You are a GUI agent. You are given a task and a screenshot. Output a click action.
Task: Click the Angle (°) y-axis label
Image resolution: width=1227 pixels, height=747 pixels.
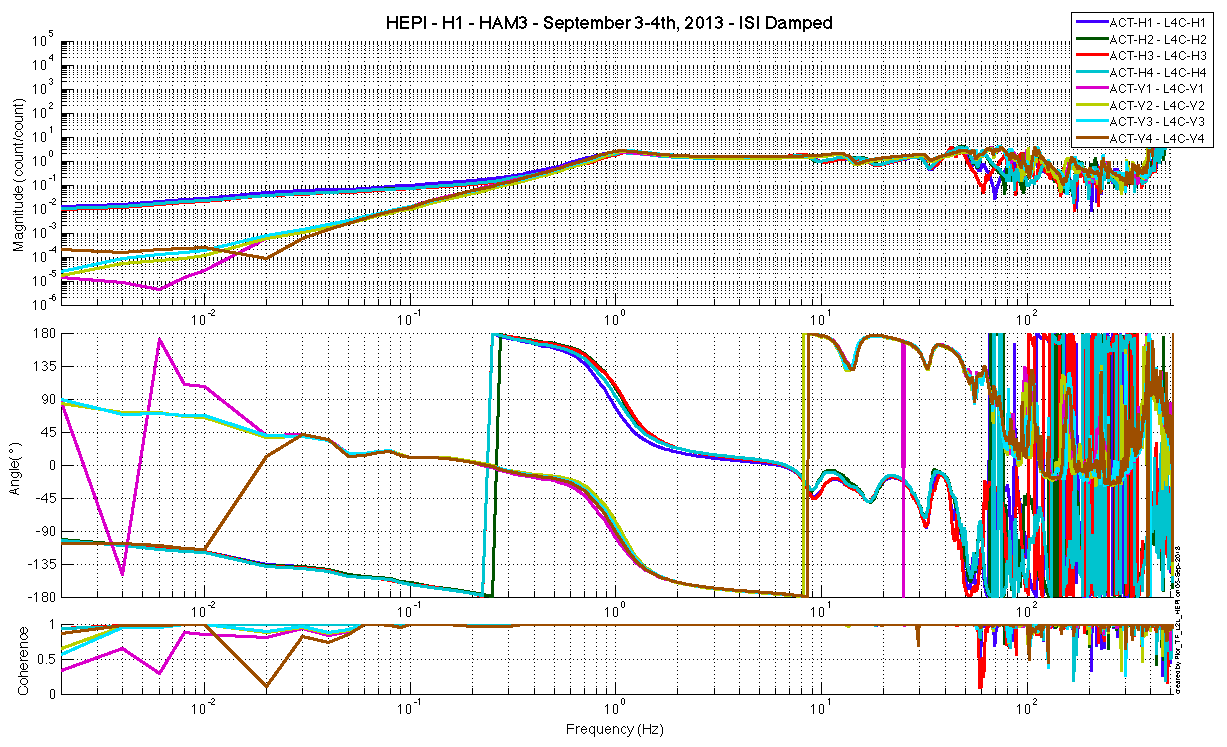[x=19, y=466]
